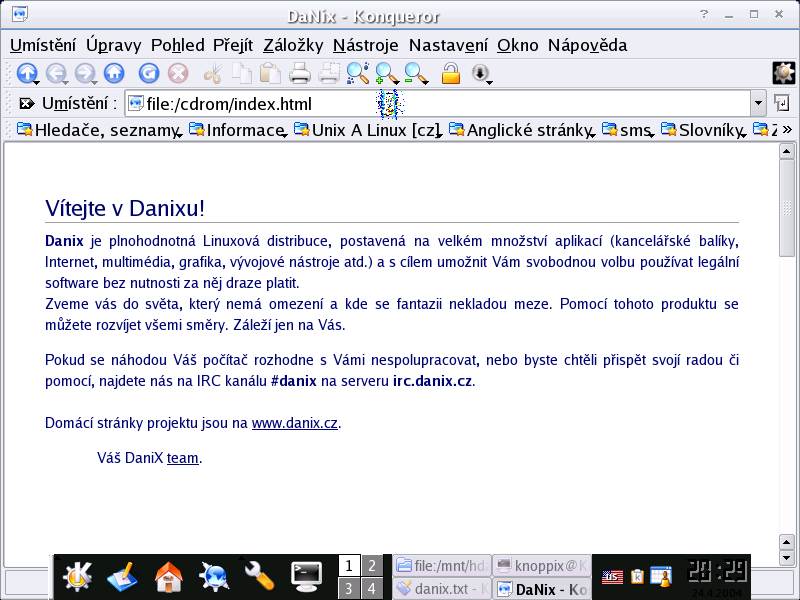Follow the team link
The height and width of the screenshot is (600, 800).
(x=183, y=458)
